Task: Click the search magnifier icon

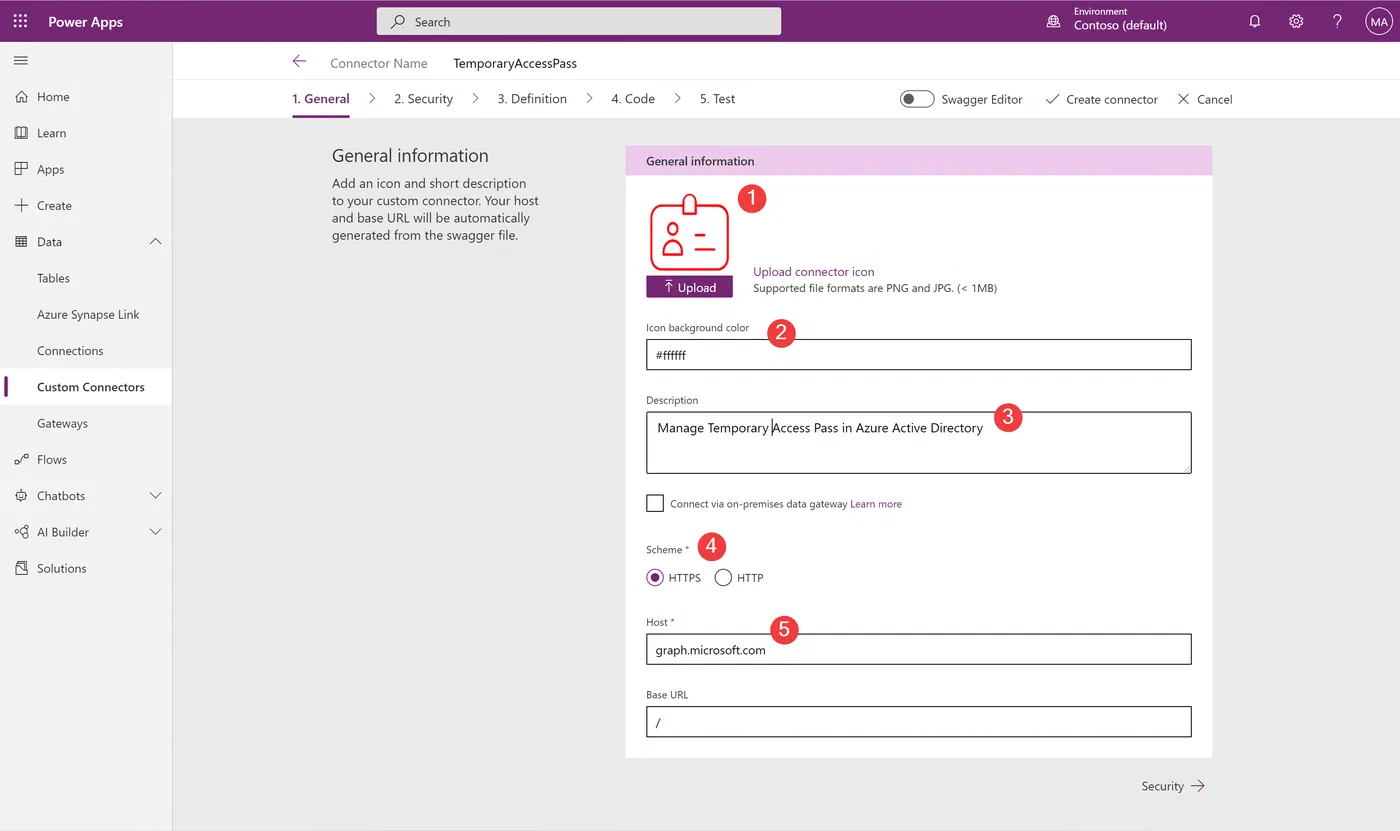Action: pyautogui.click(x=398, y=21)
